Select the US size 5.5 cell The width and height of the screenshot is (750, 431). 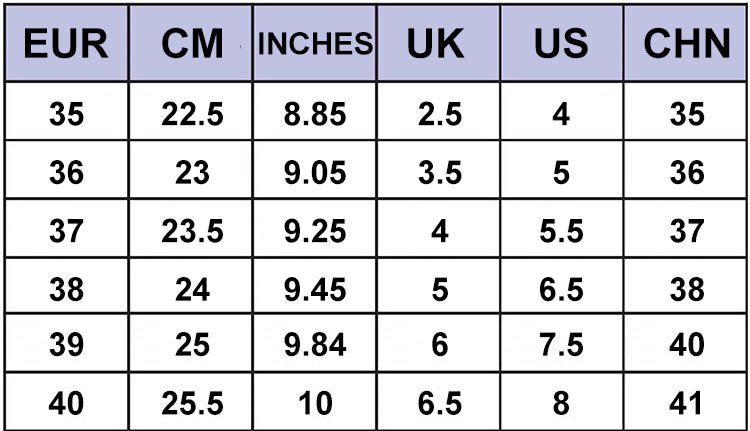(x=561, y=231)
